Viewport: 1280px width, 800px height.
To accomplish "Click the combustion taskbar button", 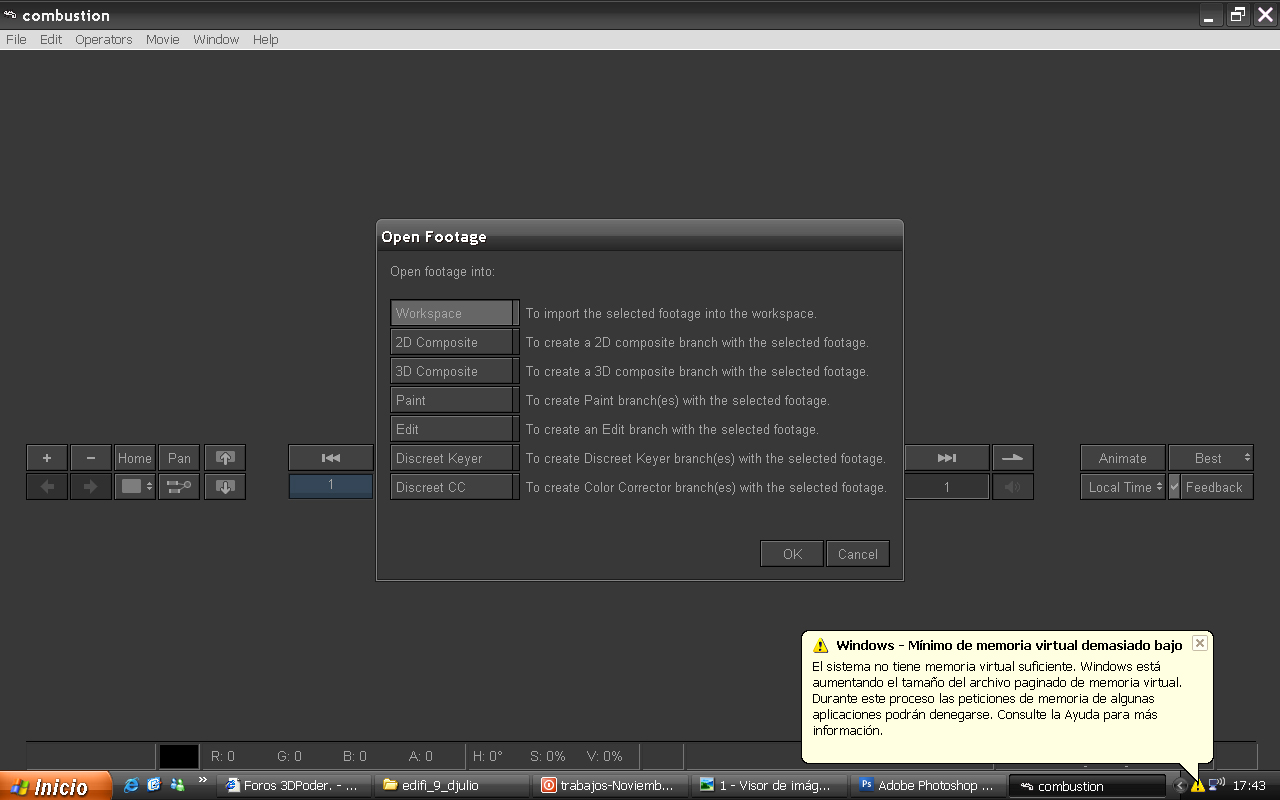I will click(x=1087, y=786).
